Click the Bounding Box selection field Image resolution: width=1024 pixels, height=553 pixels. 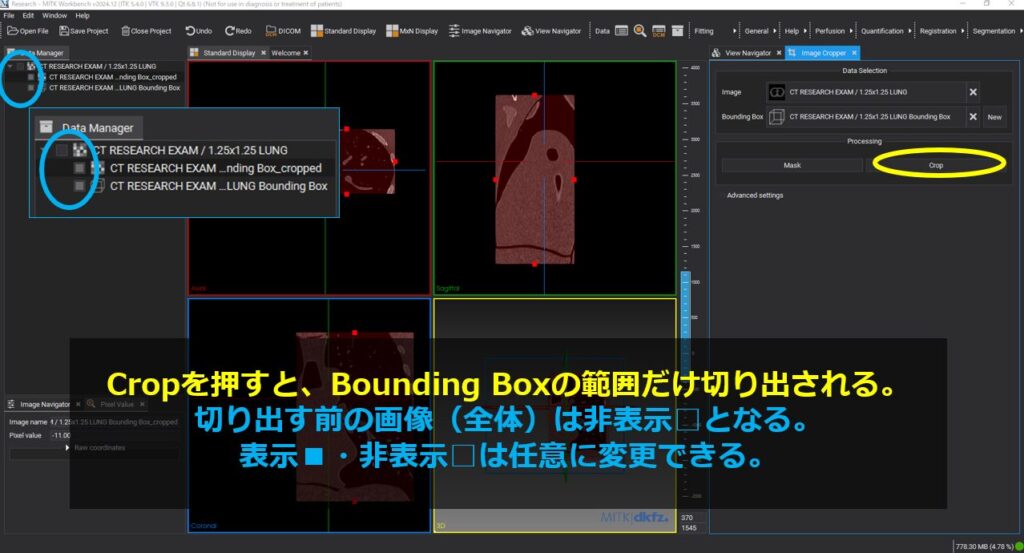[866, 117]
